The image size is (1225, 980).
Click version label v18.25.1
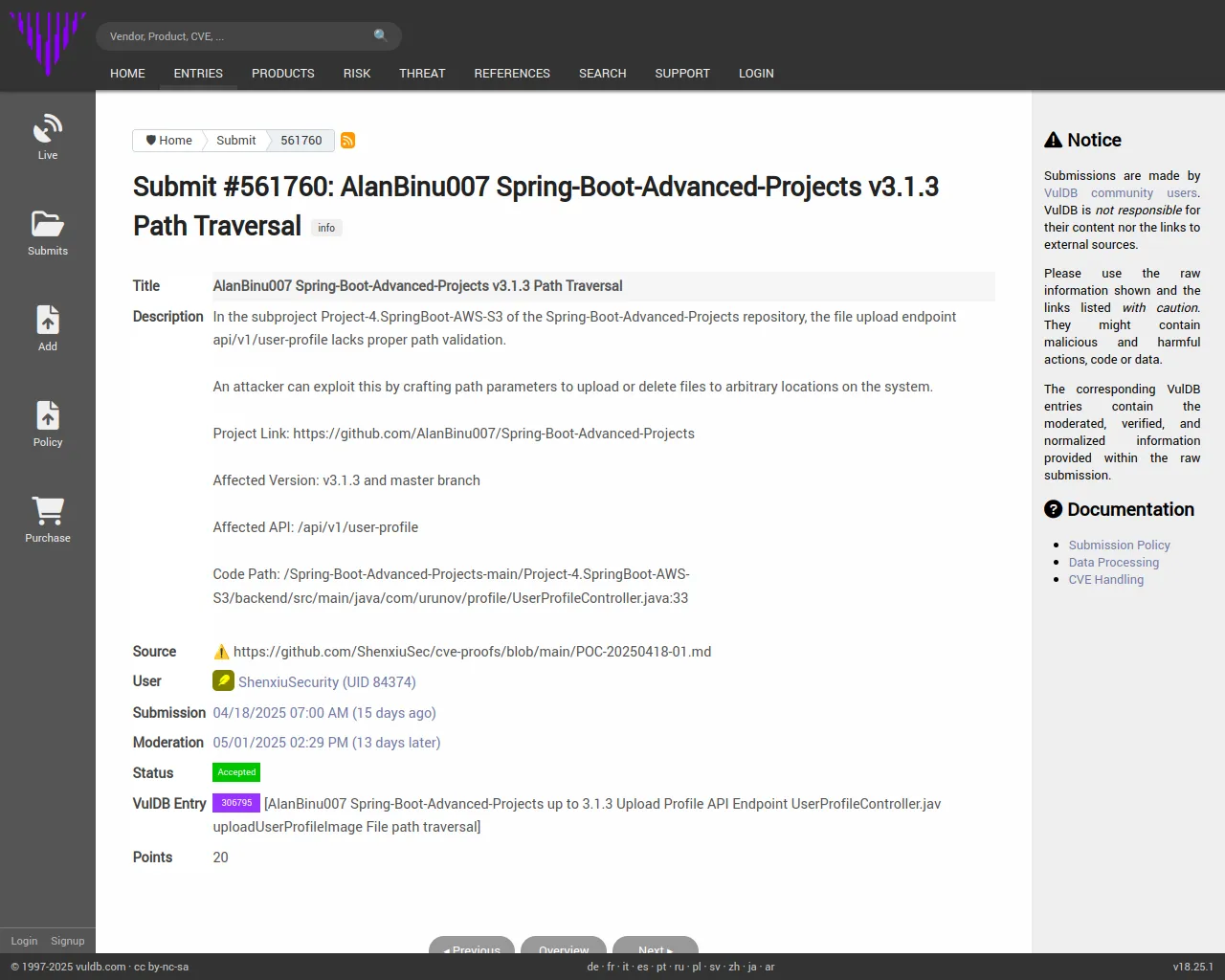tap(1193, 967)
